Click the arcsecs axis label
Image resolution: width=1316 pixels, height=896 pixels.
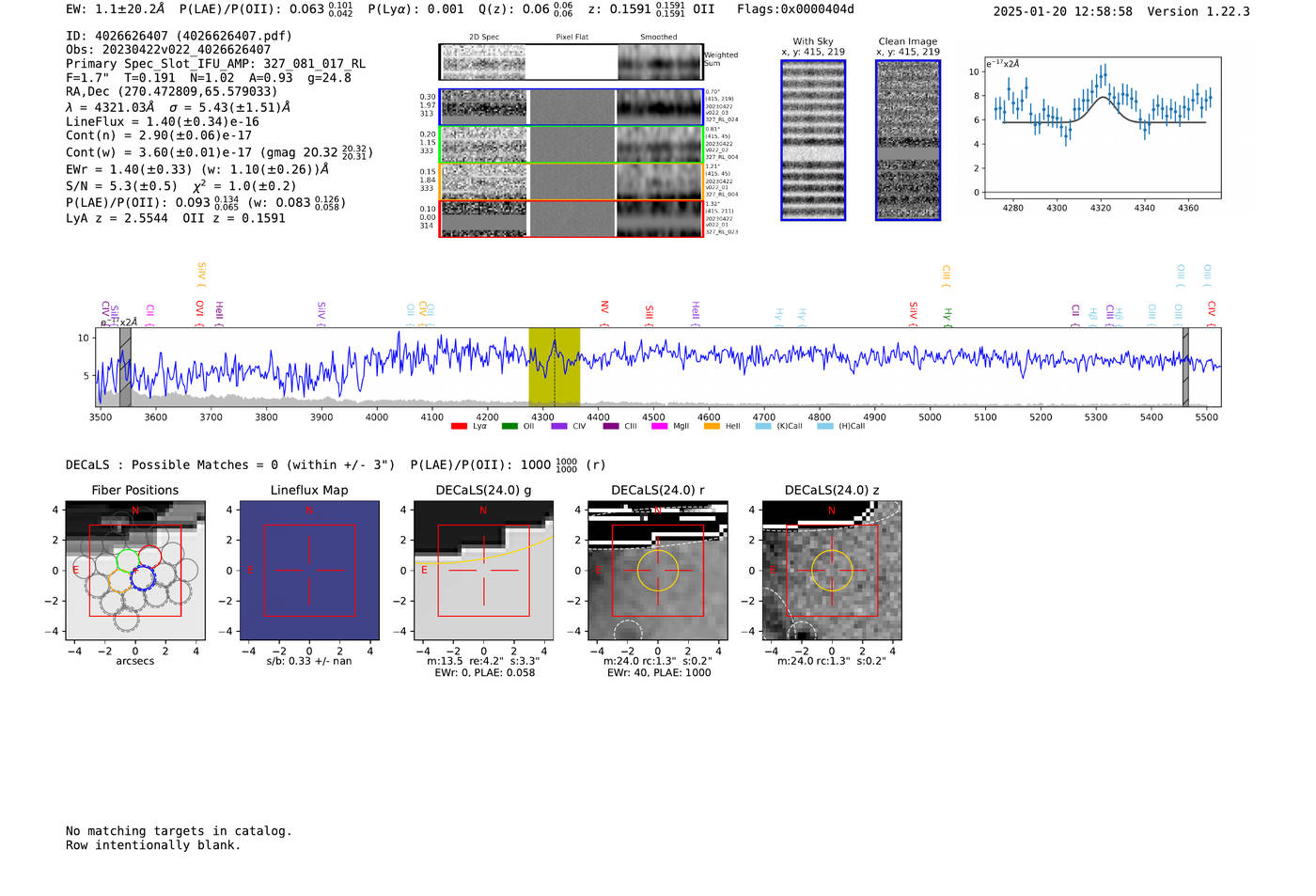click(x=135, y=662)
